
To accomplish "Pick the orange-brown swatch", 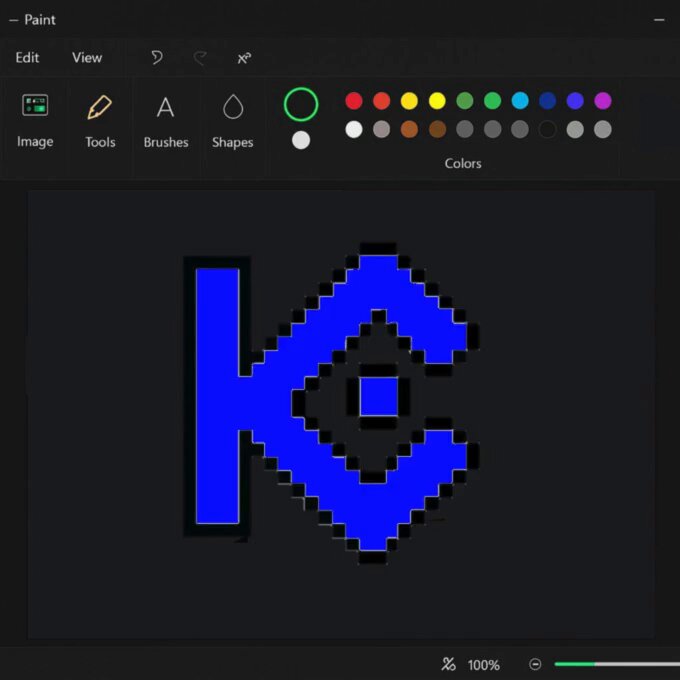I will click(x=409, y=129).
